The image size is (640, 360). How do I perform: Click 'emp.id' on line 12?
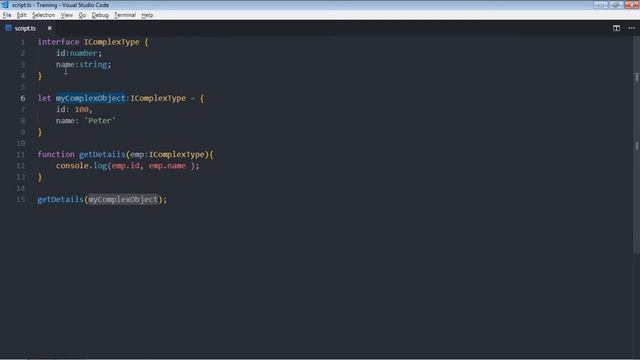coord(125,166)
